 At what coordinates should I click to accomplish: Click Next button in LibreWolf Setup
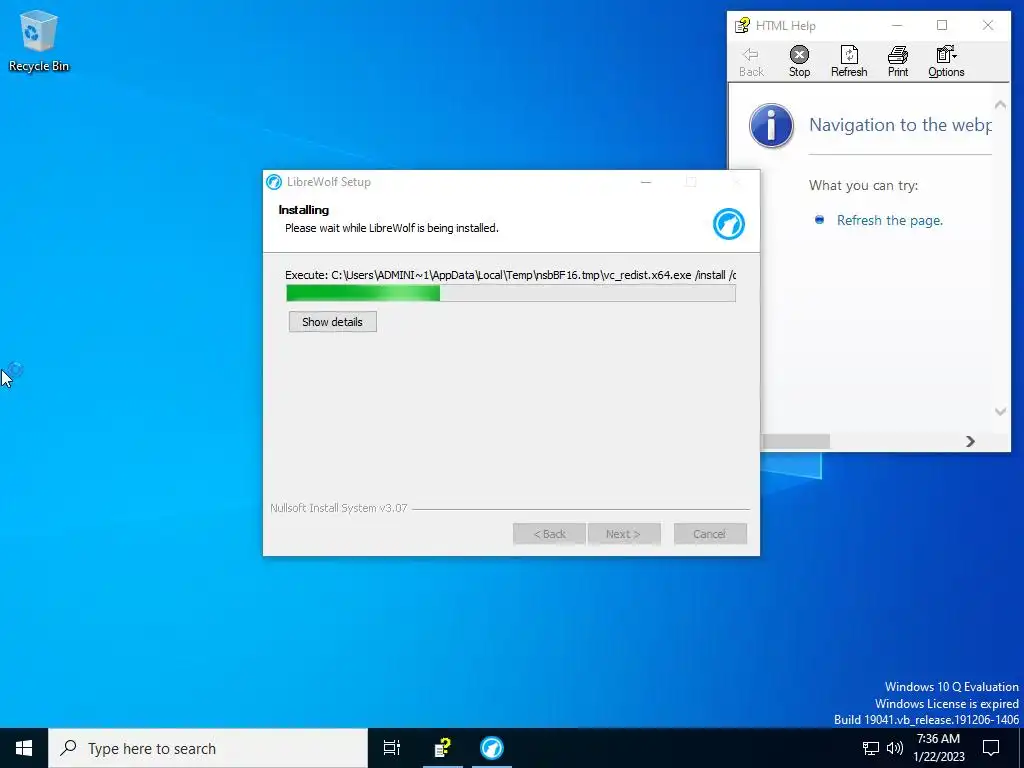624,534
